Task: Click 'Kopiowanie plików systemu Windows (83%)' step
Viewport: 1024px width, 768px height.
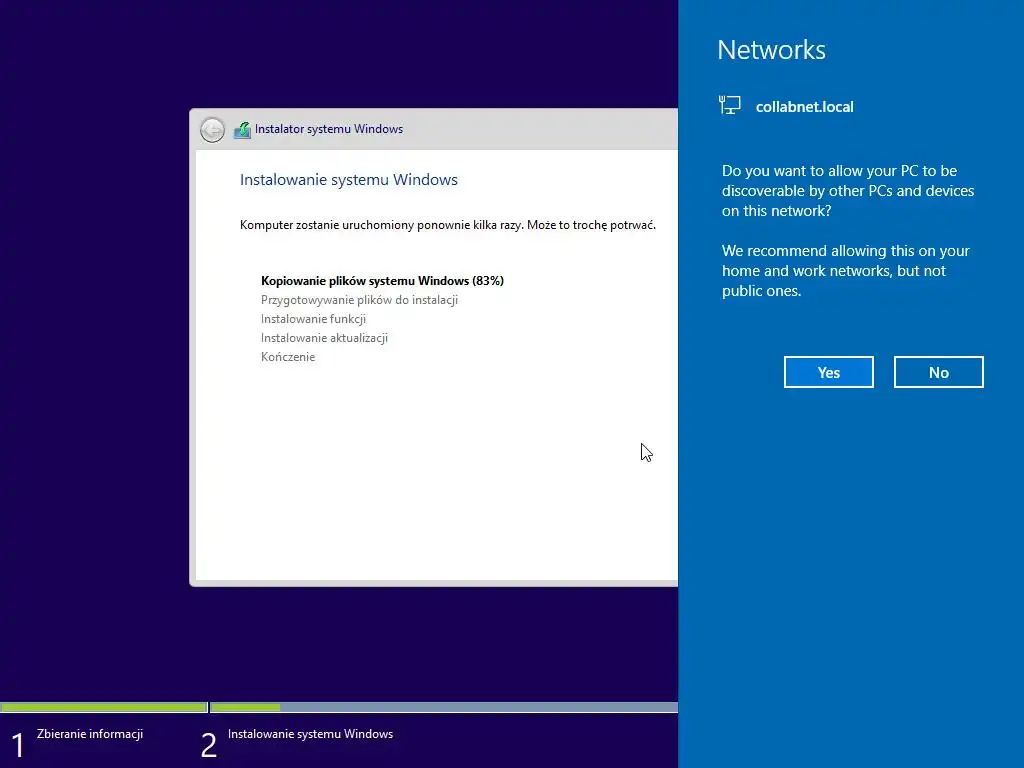Action: (382, 281)
